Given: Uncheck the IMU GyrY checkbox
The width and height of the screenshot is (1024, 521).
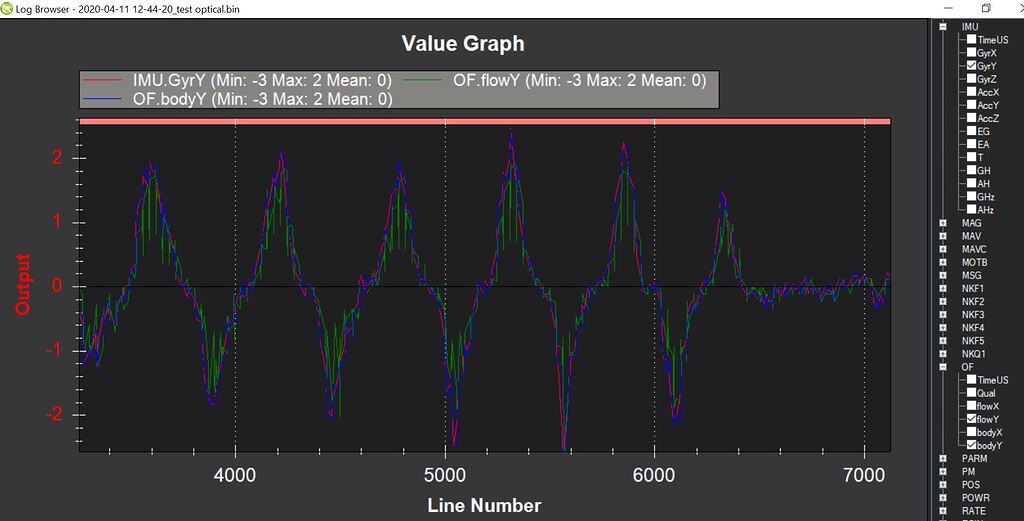Looking at the screenshot, I should pyautogui.click(x=971, y=66).
